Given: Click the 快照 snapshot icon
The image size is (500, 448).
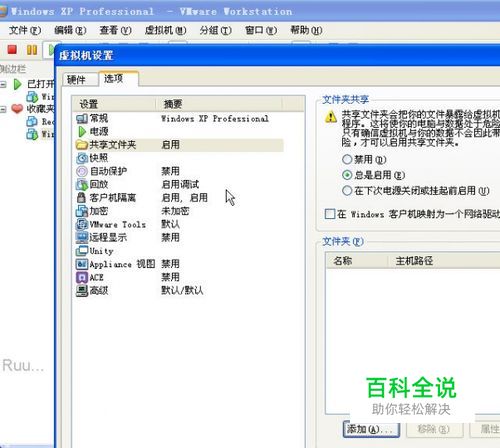Looking at the screenshot, I should click(x=82, y=158).
